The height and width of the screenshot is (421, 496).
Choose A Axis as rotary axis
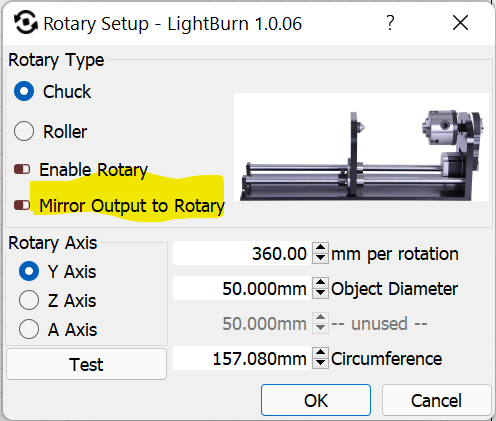[x=29, y=329]
